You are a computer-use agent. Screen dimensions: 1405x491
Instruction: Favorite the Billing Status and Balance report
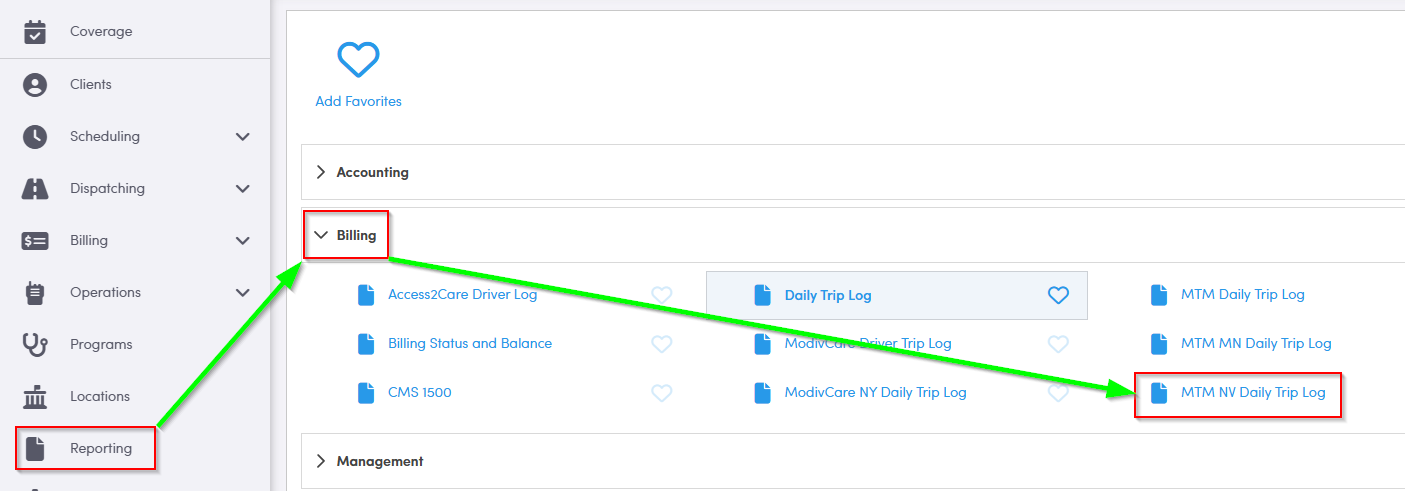point(661,344)
